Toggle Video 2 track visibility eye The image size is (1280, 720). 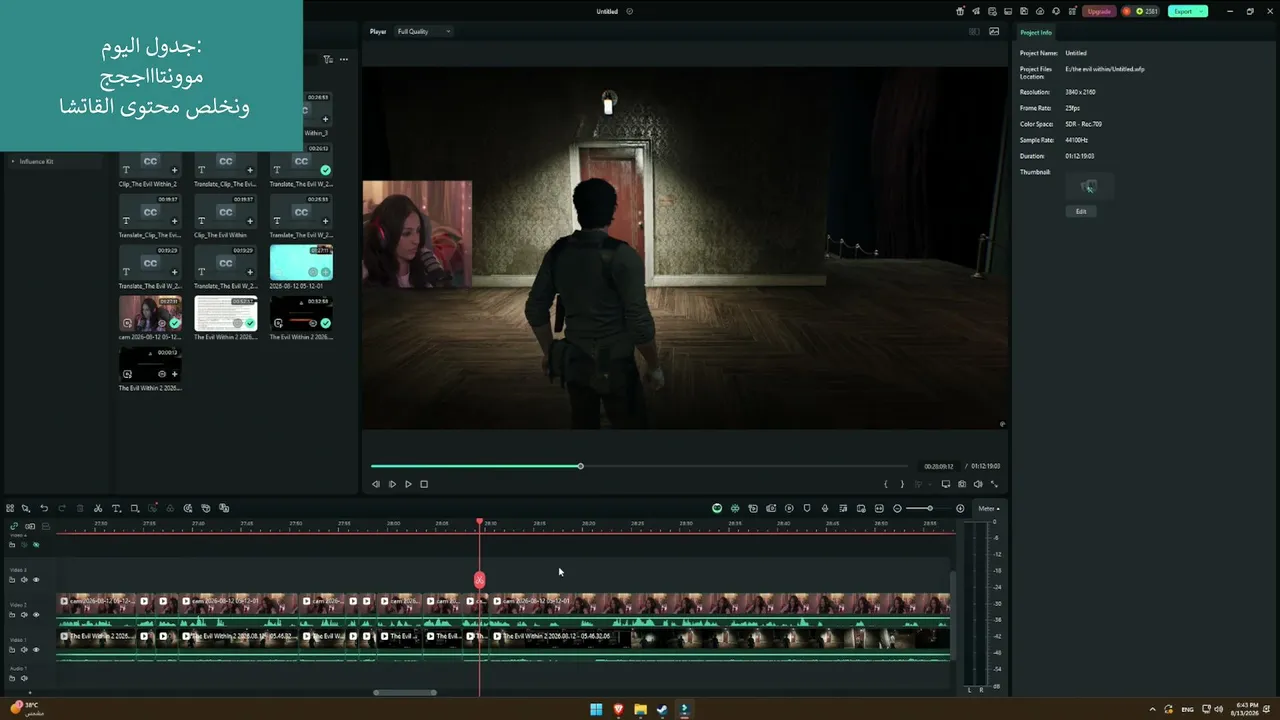(36, 614)
